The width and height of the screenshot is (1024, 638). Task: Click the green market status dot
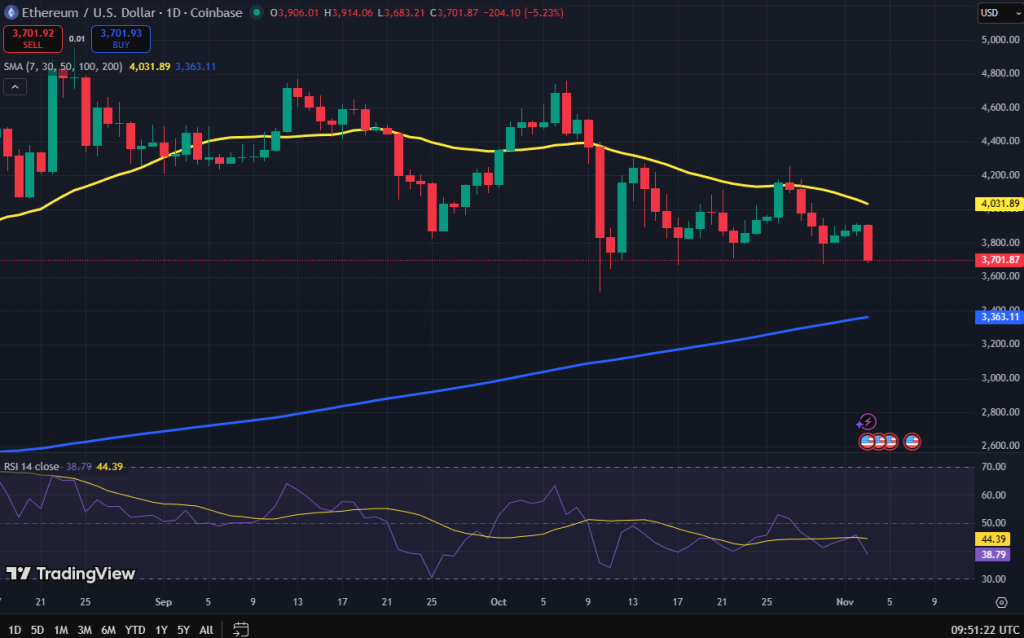tap(257, 12)
